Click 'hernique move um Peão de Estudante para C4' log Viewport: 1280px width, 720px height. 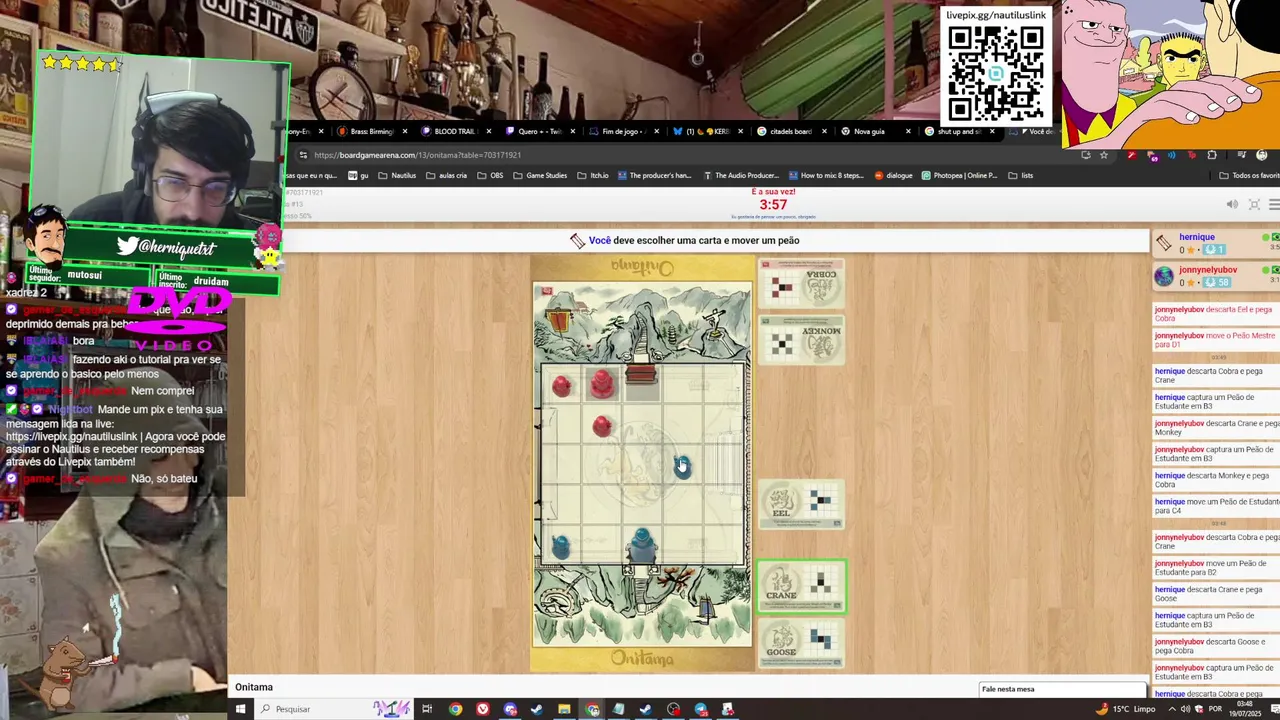(x=1216, y=506)
